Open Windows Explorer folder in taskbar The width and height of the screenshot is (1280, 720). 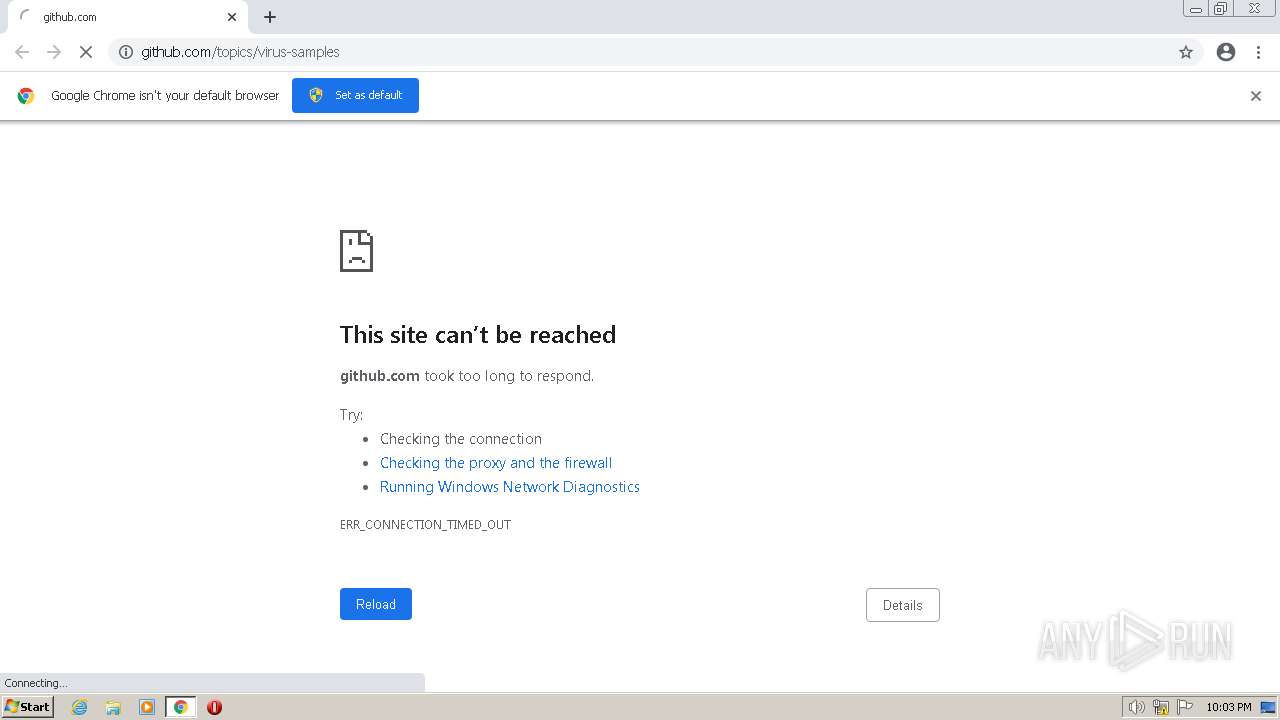(x=113, y=707)
